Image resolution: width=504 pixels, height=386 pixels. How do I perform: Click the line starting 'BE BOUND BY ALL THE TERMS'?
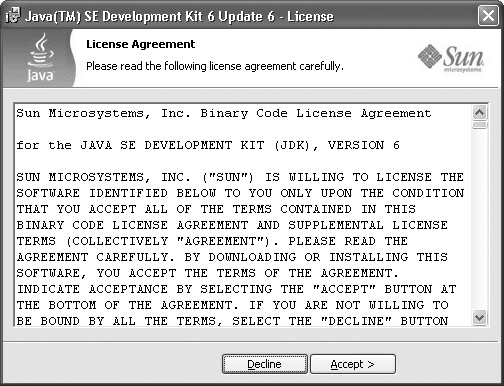point(232,321)
